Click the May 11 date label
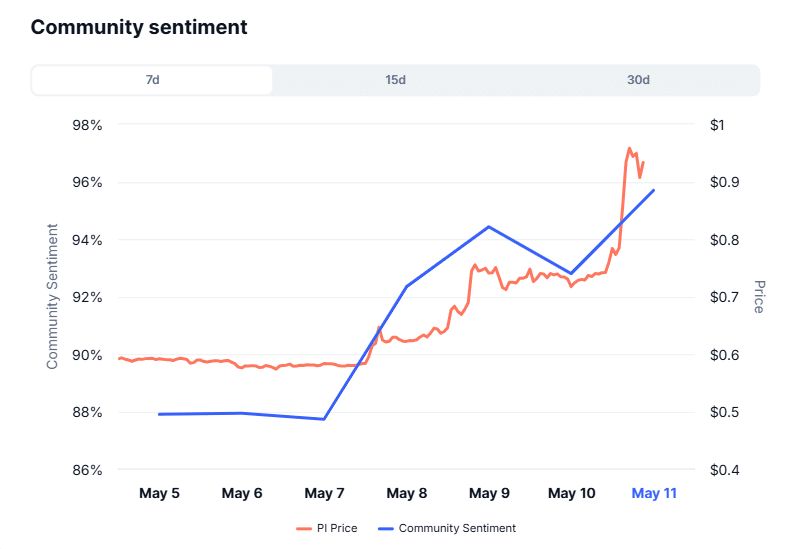Viewport: 803px width, 549px height. [654, 493]
